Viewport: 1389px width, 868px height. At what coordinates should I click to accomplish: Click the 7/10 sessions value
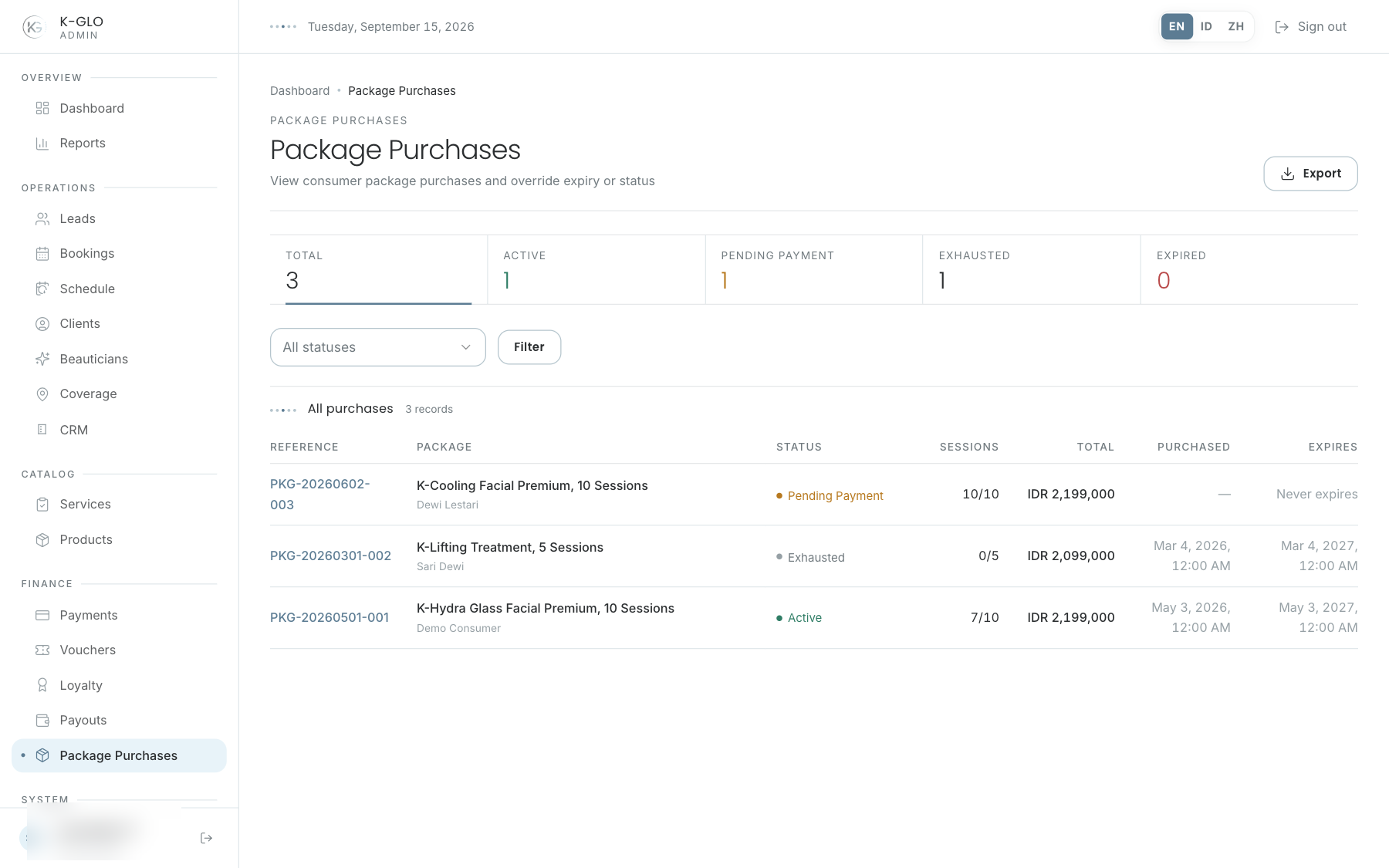pyautogui.click(x=985, y=618)
